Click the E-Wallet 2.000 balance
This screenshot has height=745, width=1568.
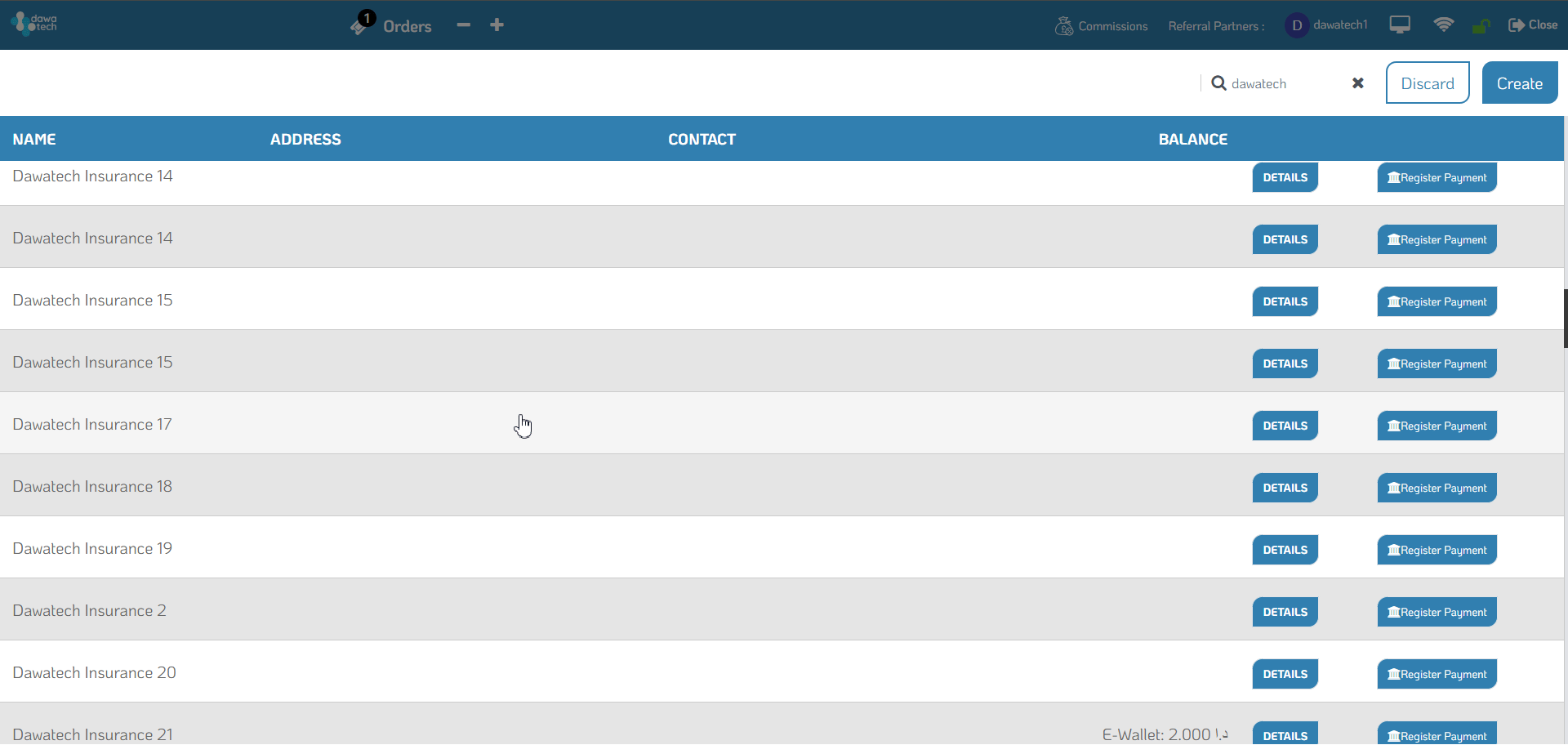point(1165,734)
